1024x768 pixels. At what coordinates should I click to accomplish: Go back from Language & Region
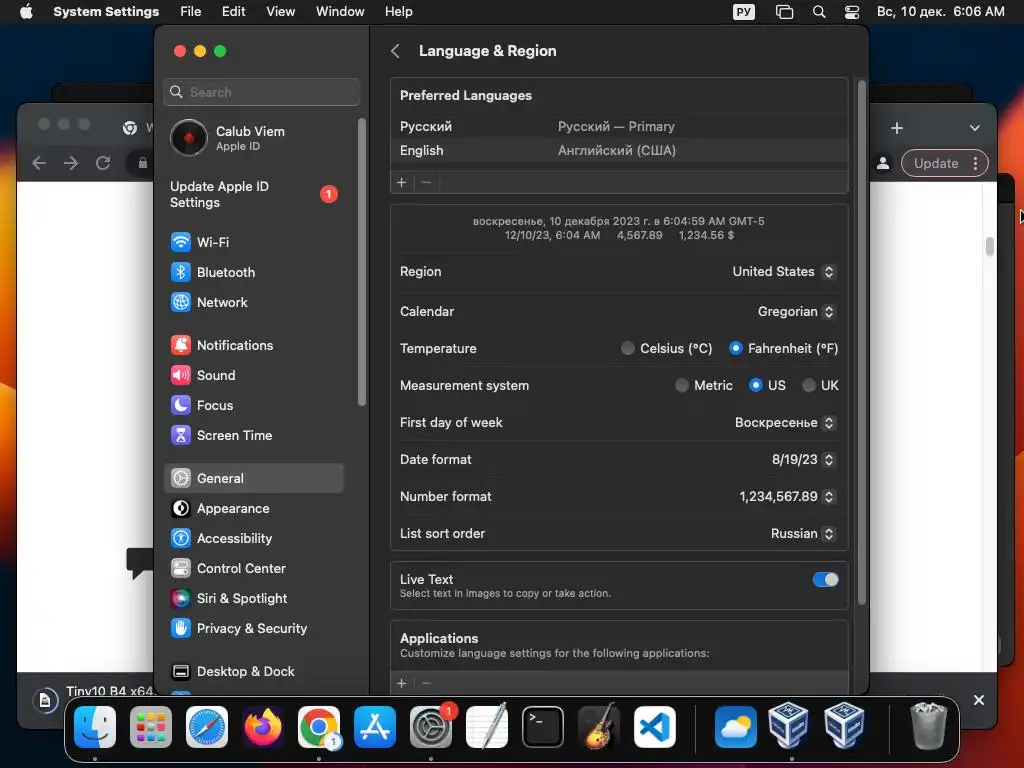395,51
